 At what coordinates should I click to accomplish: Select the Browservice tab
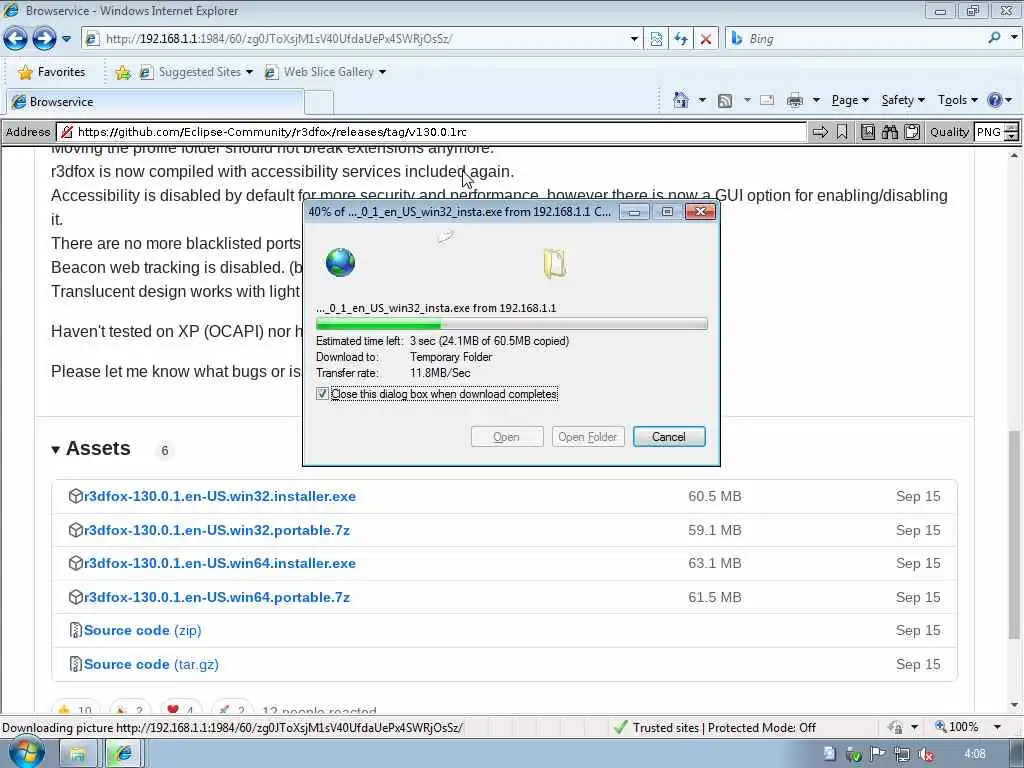[x=154, y=102]
